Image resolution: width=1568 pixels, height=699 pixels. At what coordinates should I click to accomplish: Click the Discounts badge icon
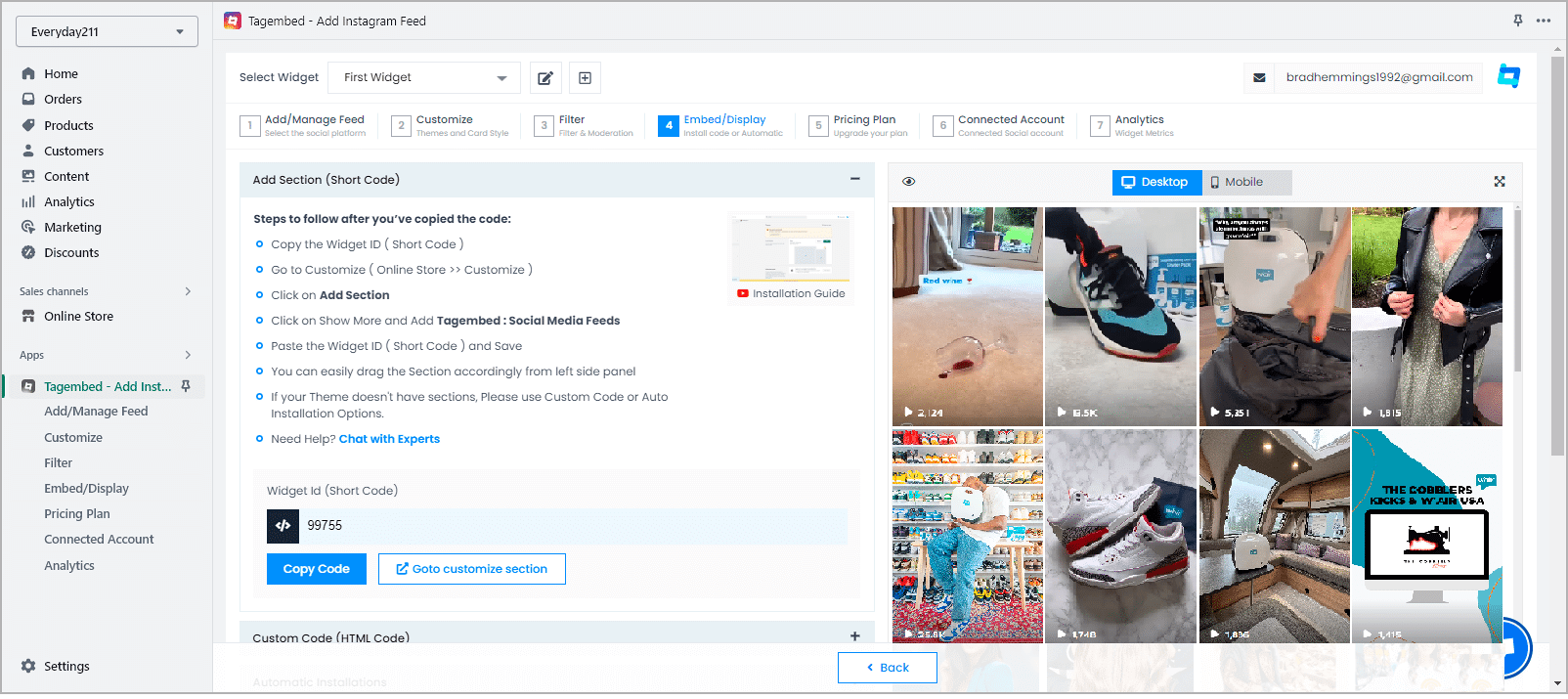tap(28, 252)
